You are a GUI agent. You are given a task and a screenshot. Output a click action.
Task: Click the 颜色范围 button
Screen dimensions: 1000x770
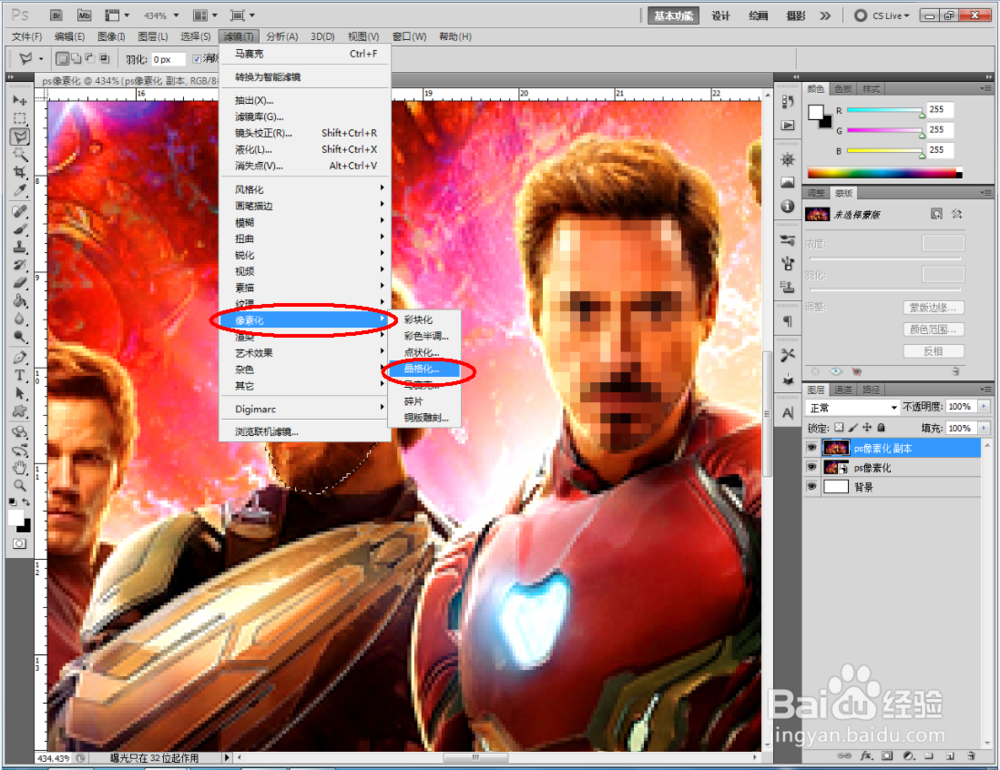(933, 329)
